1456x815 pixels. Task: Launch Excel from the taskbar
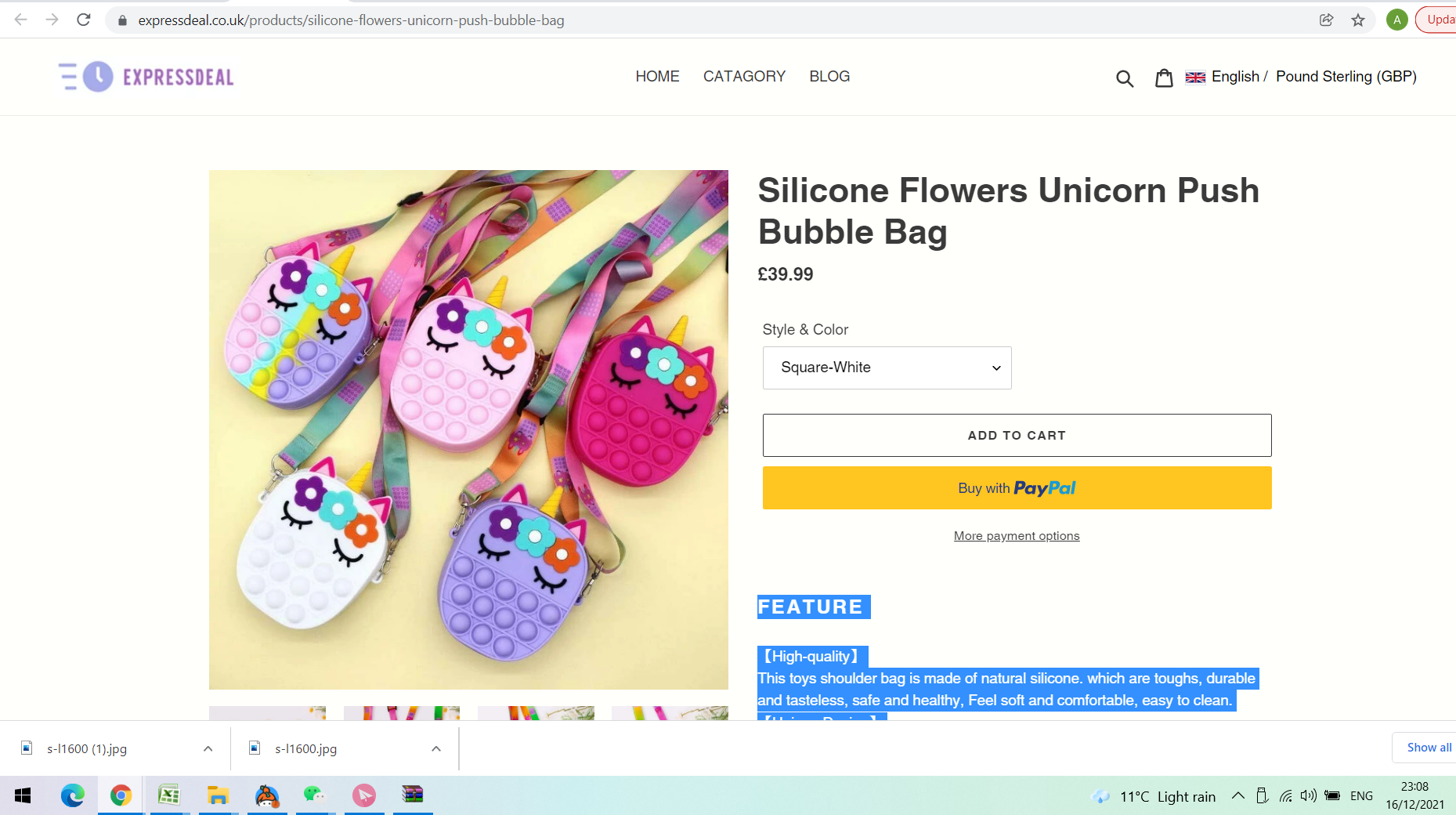click(x=169, y=795)
